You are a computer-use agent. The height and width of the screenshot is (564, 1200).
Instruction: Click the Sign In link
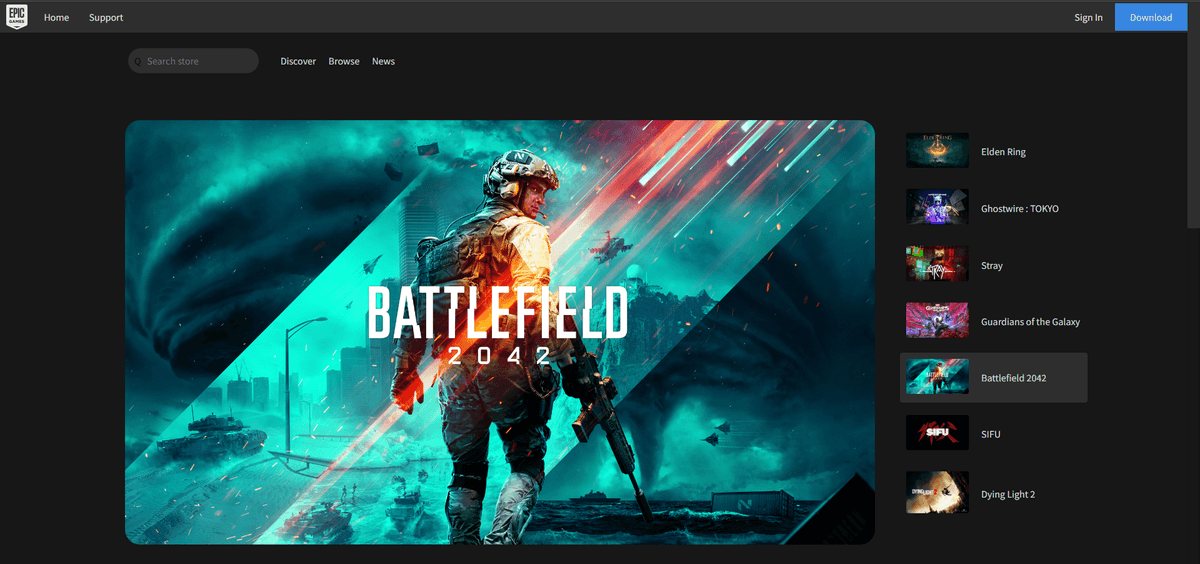coord(1088,17)
